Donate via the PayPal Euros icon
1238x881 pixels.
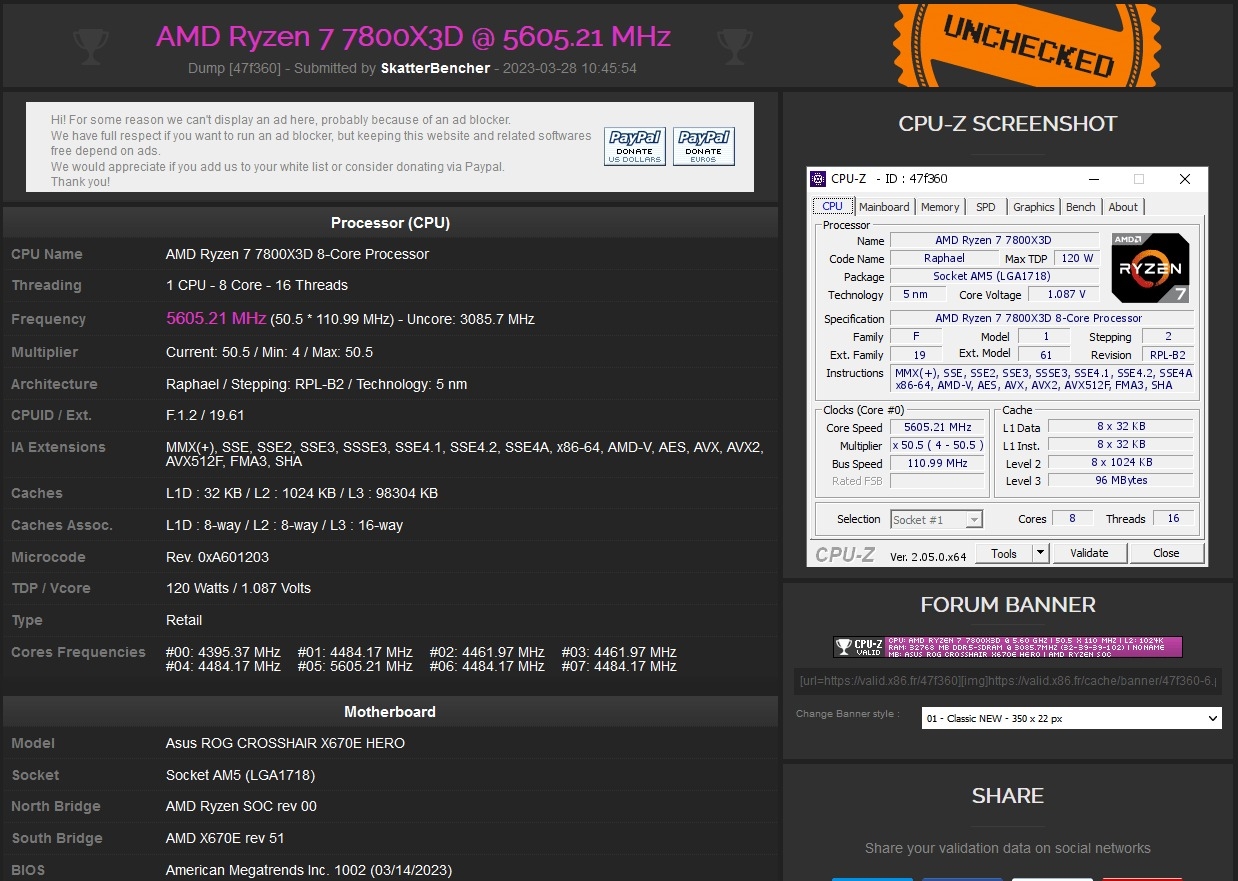coord(704,146)
